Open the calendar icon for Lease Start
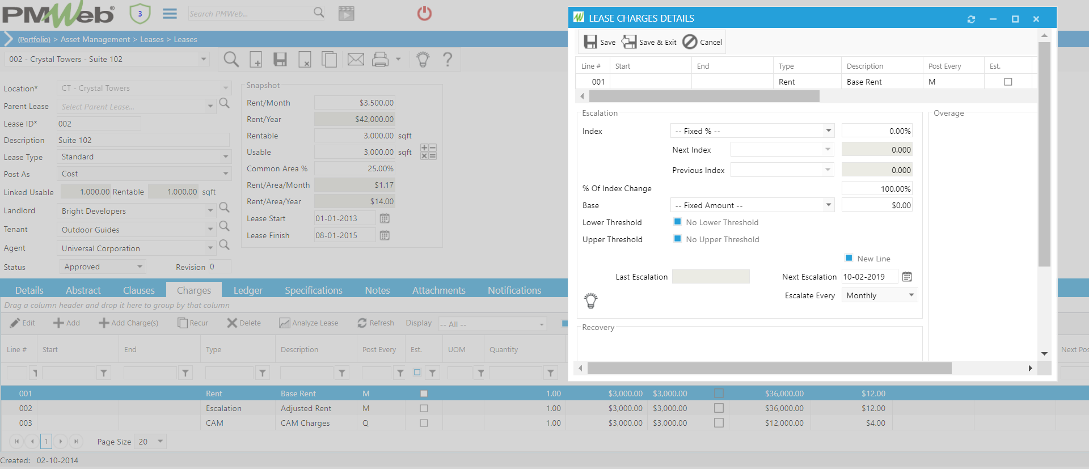Screen dimensions: 1089x470 pos(384,218)
